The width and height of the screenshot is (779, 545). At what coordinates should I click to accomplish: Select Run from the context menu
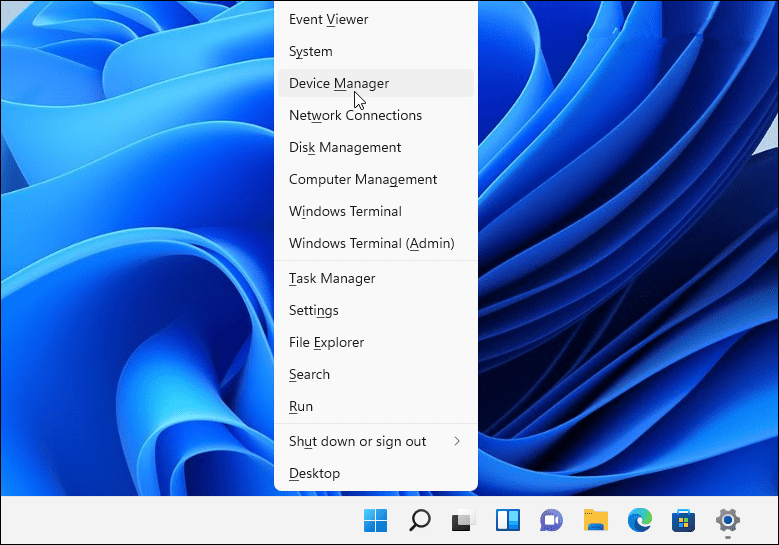point(301,406)
